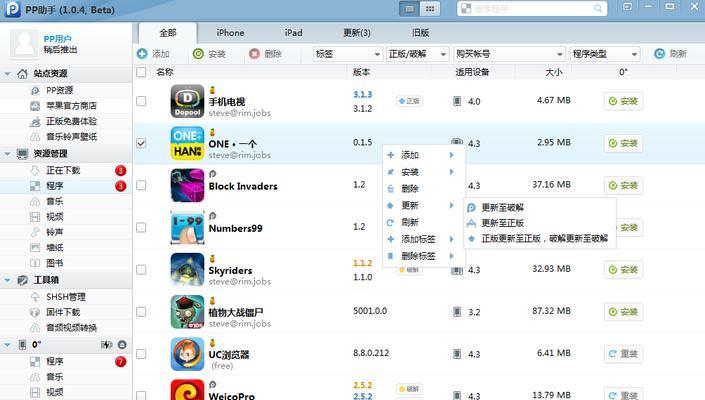Collapse the 工具箱 section
The width and height of the screenshot is (705, 400).
tap(7, 280)
